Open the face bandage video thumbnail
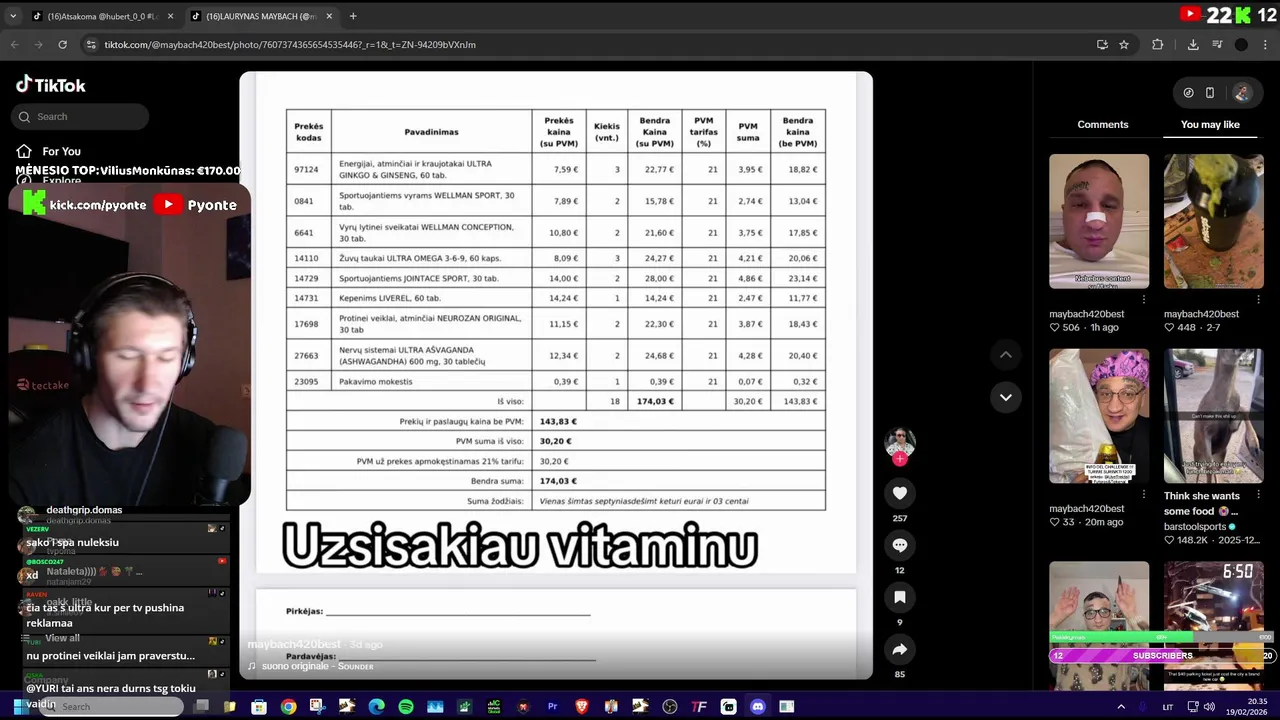Screen dimensions: 1280x720 coord(1099,221)
